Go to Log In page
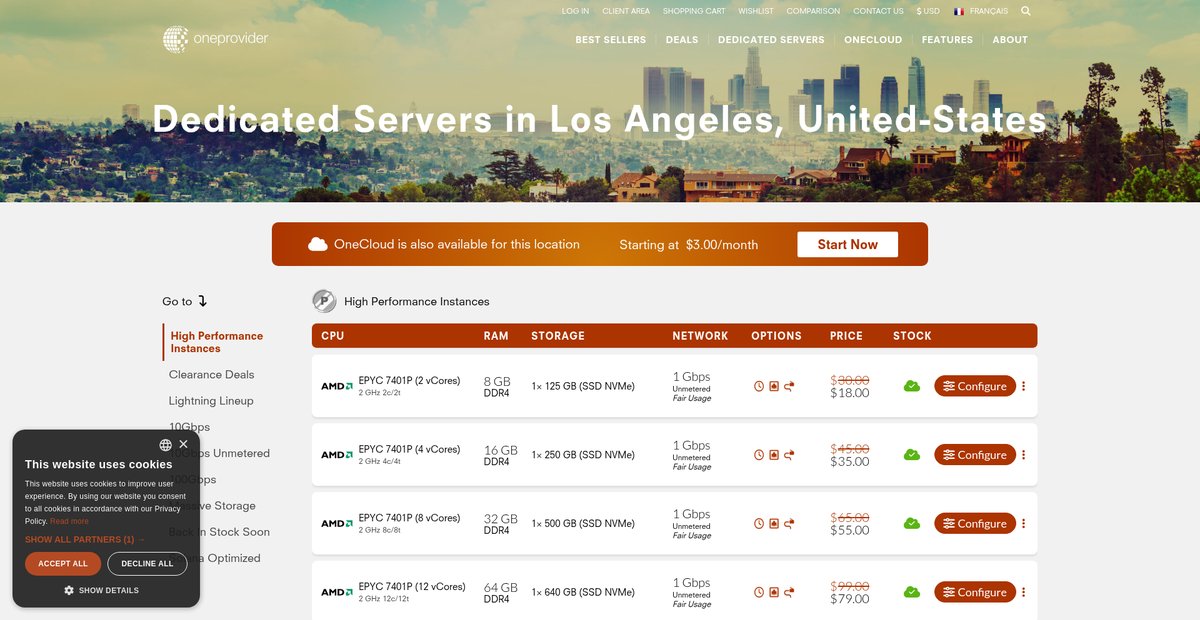Image resolution: width=1200 pixels, height=620 pixels. [575, 11]
